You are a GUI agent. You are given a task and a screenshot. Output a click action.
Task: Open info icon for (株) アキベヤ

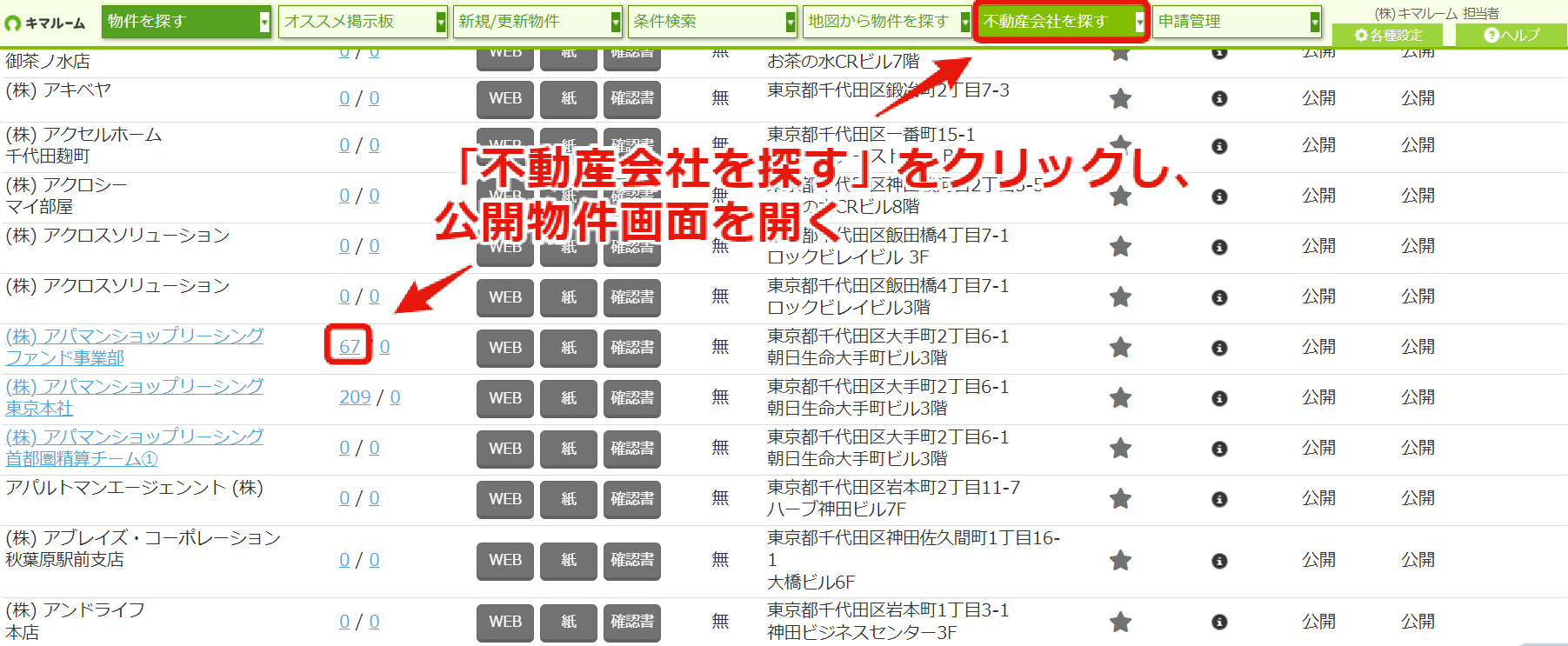1219,98
